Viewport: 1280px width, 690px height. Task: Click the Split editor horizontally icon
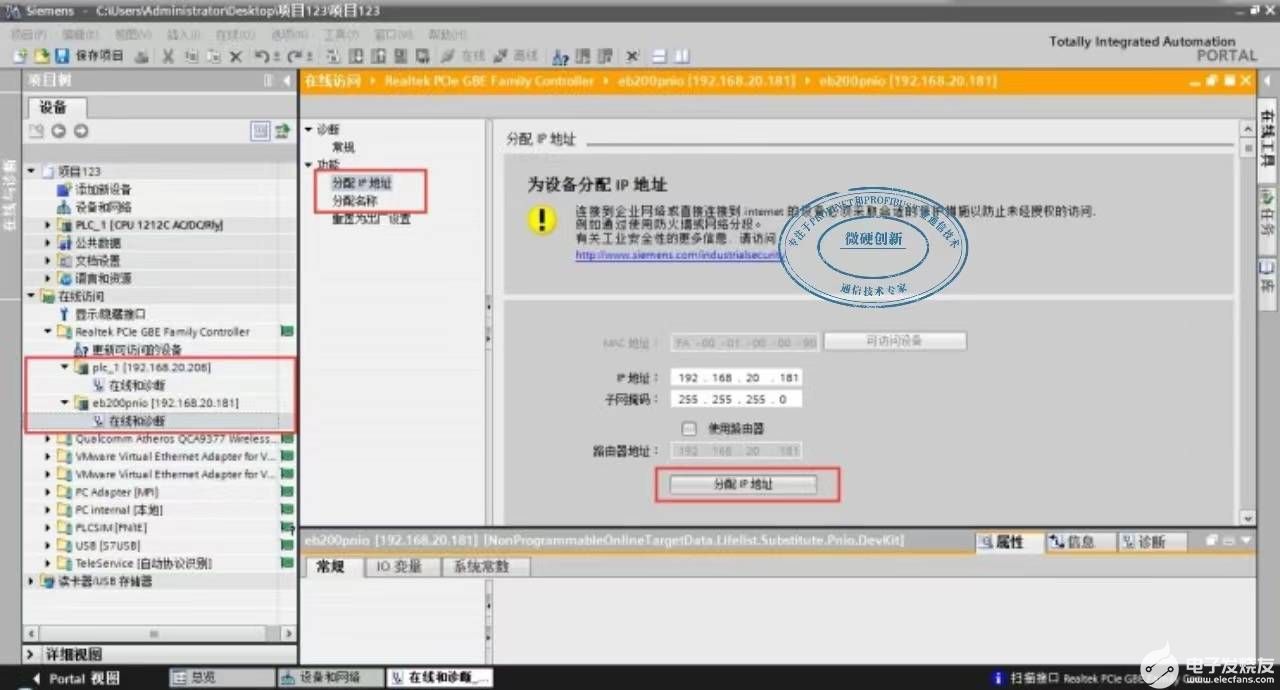[x=659, y=56]
